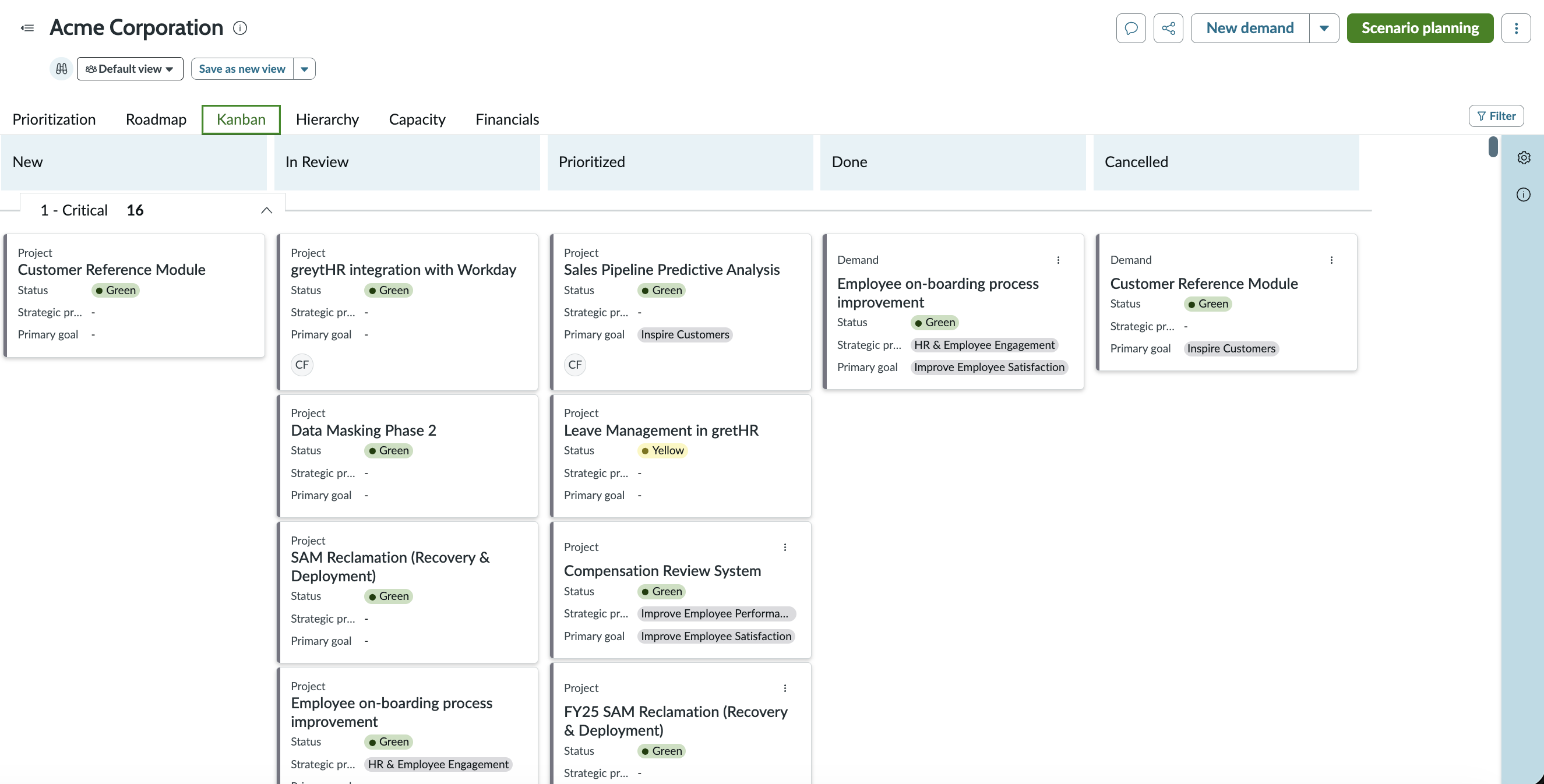Viewport: 1544px width, 784px height.
Task: Click the Scenario planning button
Action: pyautogui.click(x=1419, y=28)
